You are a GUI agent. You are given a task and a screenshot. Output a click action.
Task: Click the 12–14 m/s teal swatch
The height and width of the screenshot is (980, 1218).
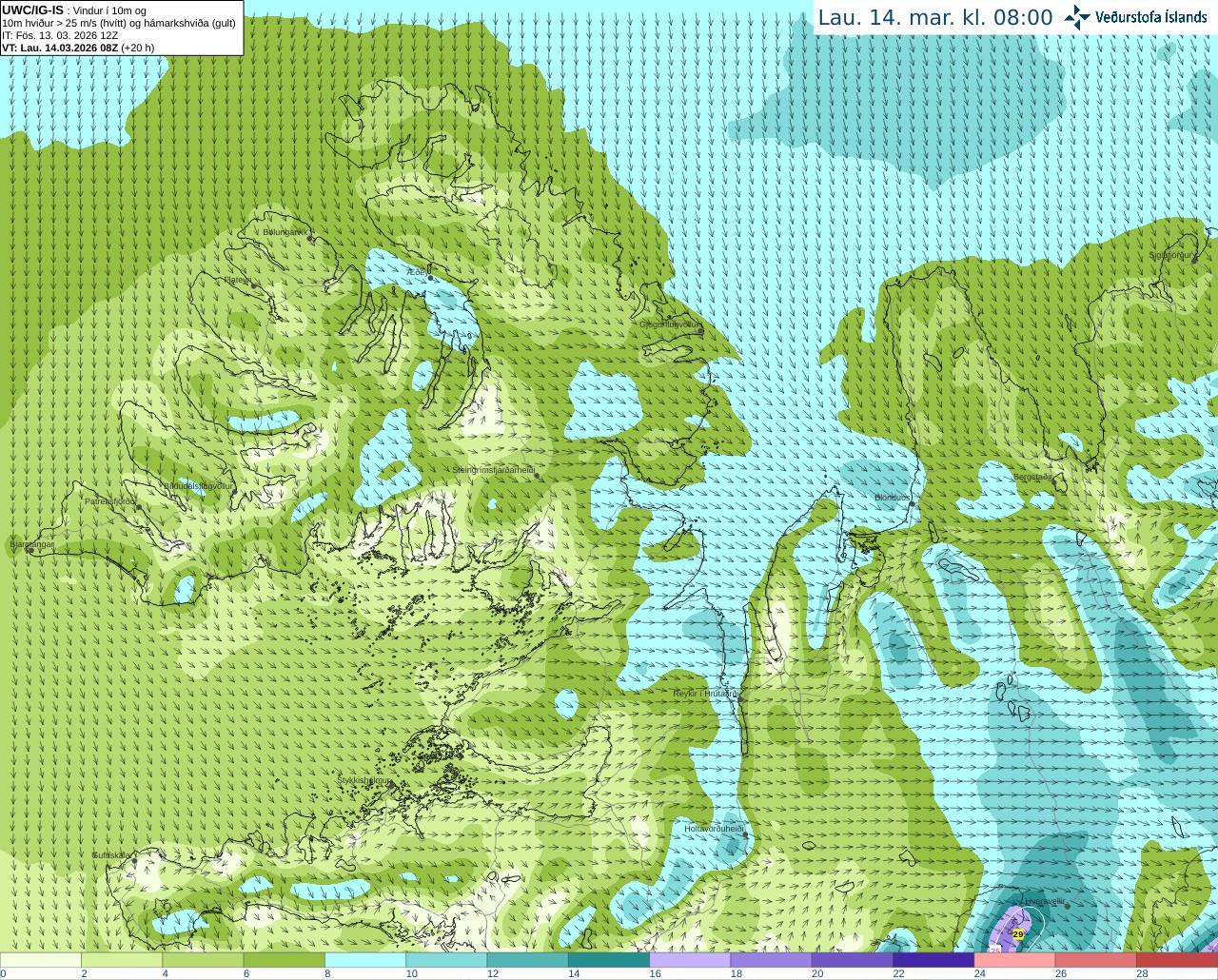(528, 960)
